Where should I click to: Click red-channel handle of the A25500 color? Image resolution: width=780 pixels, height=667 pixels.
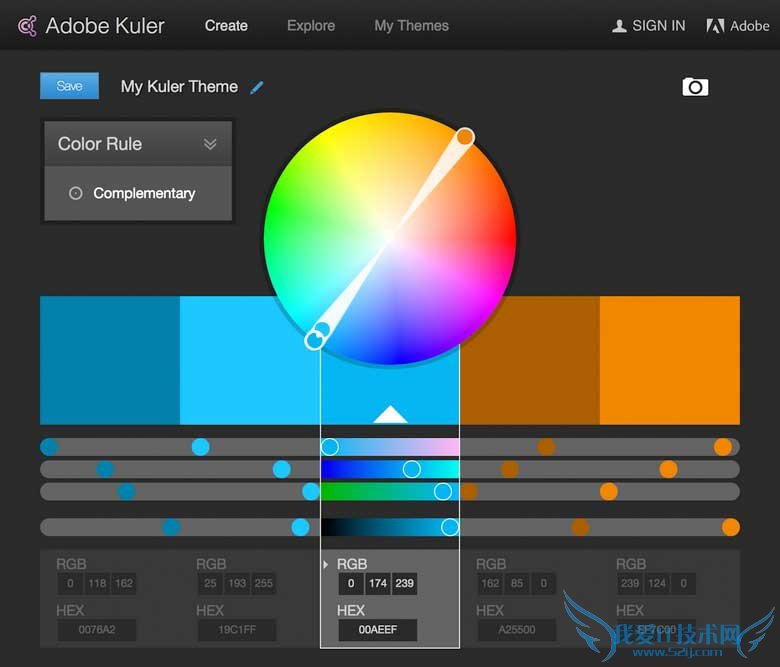click(x=546, y=447)
